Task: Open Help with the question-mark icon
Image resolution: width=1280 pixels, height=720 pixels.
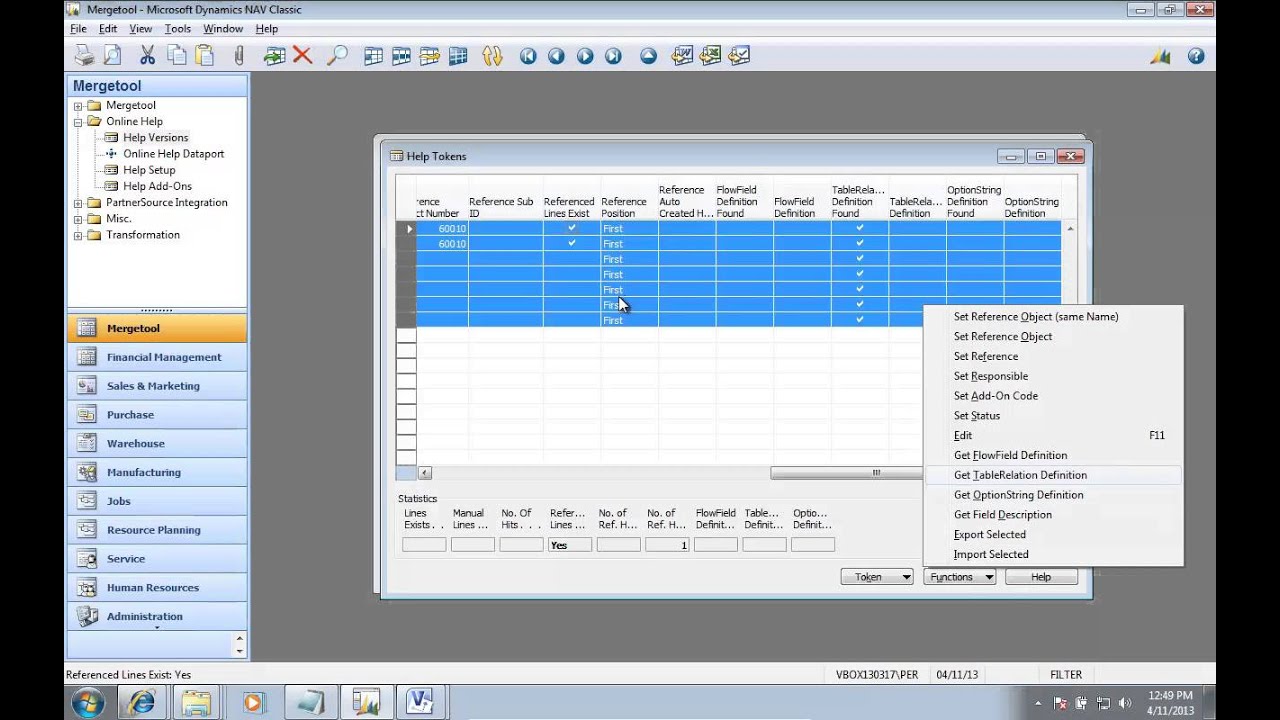Action: [1195, 56]
